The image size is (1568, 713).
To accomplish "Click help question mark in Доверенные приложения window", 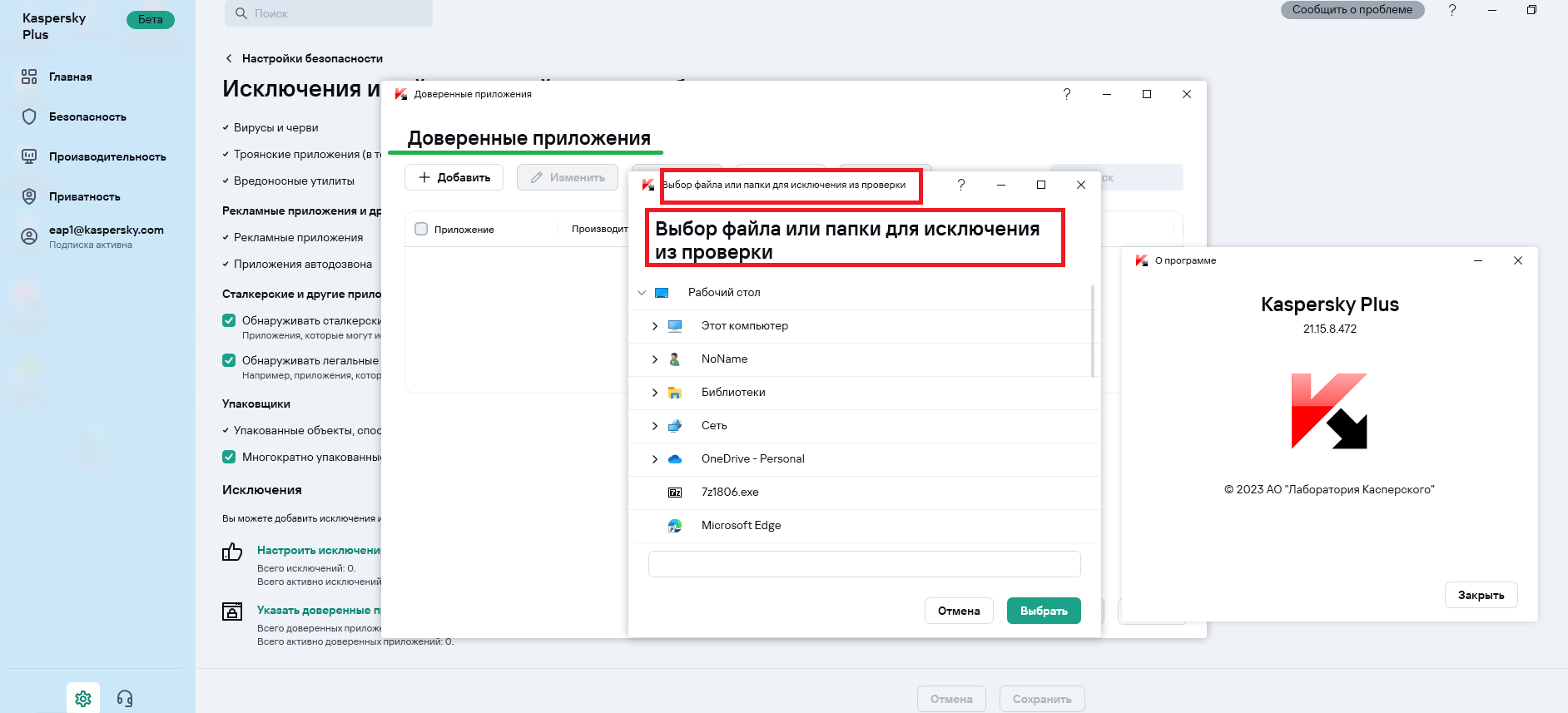I will (1067, 94).
